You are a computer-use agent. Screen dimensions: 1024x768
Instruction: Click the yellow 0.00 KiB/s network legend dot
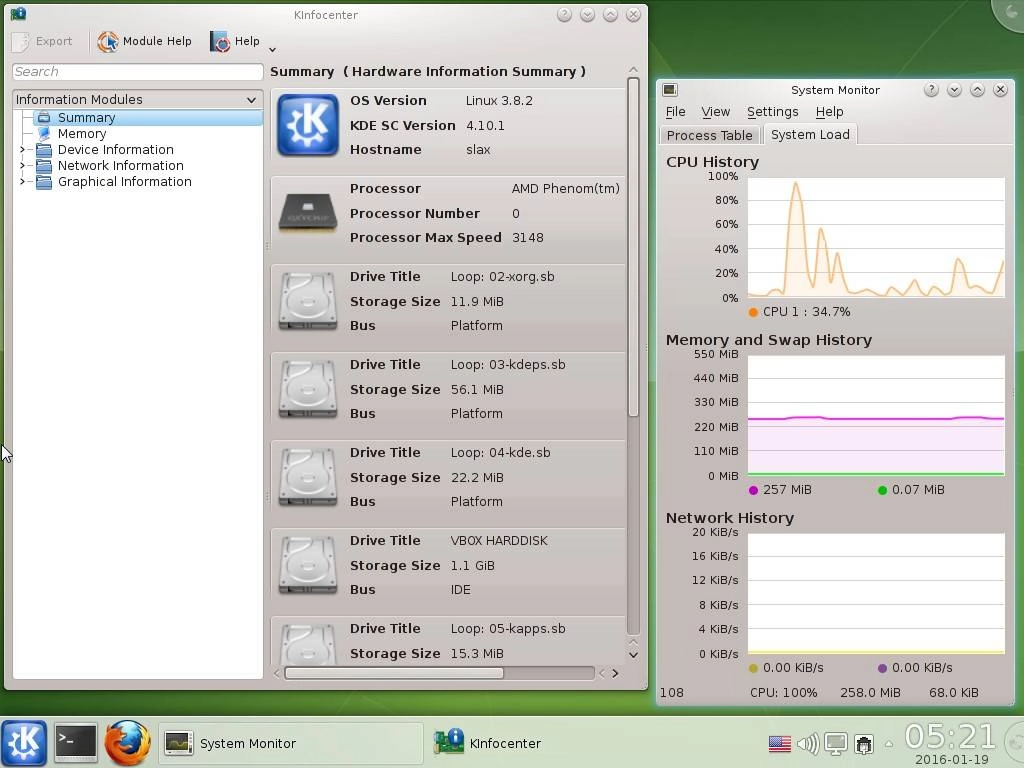click(x=753, y=668)
